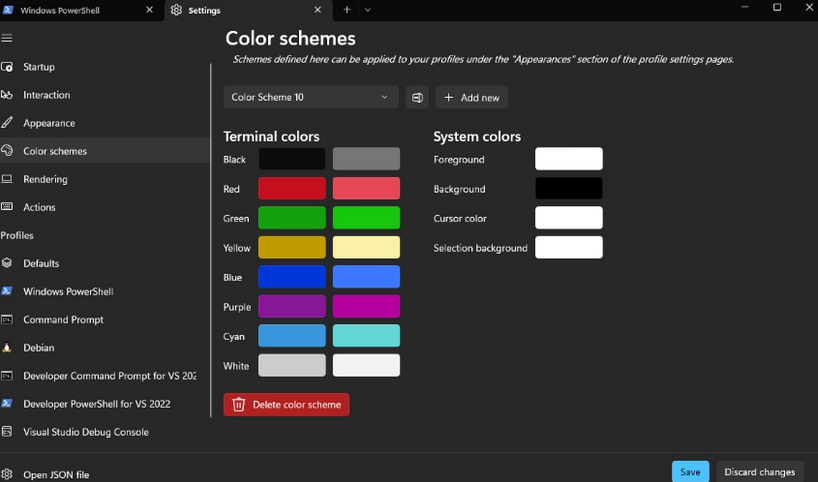Click the rename color scheme icon button
This screenshot has width=818, height=482.
417,98
